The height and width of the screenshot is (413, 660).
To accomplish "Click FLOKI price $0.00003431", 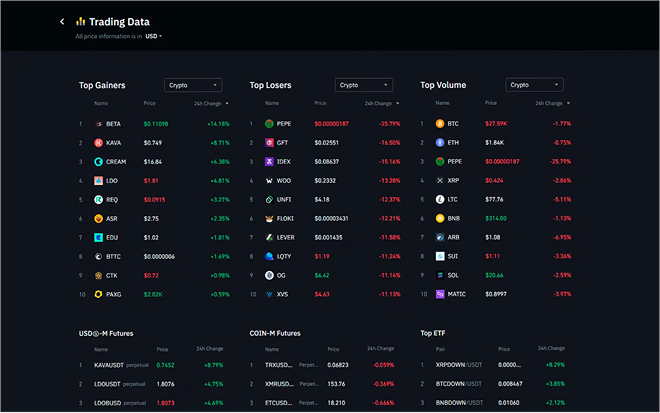I will (331, 218).
